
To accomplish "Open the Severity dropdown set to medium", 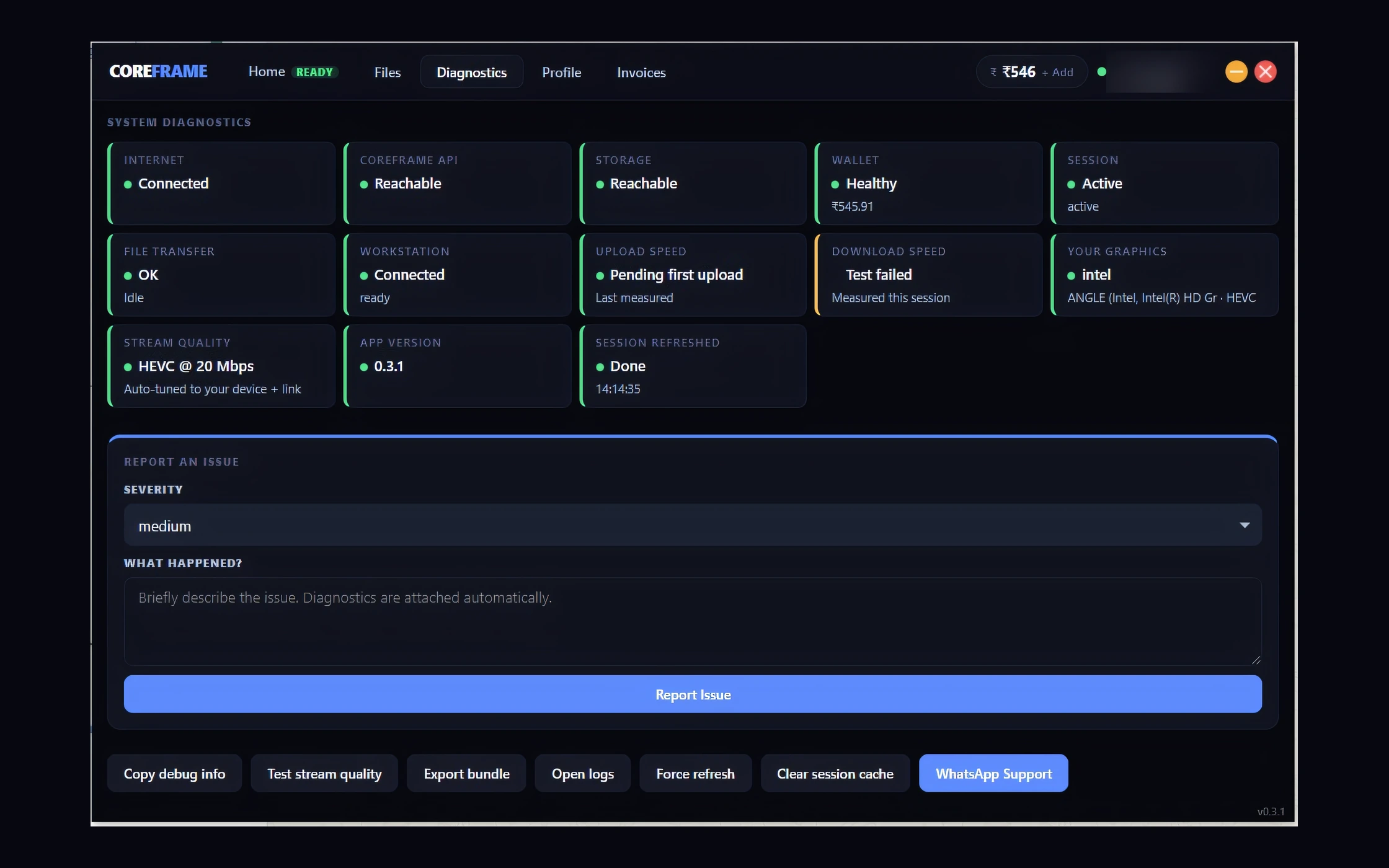I will pos(693,525).
